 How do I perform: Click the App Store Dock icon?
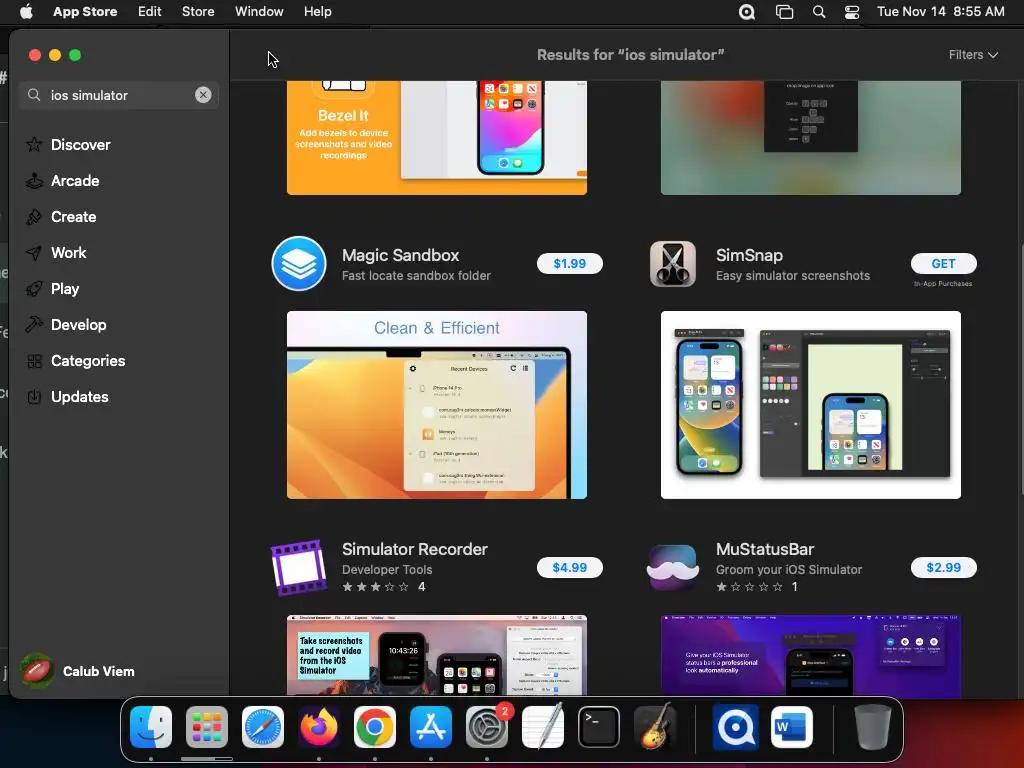click(430, 726)
